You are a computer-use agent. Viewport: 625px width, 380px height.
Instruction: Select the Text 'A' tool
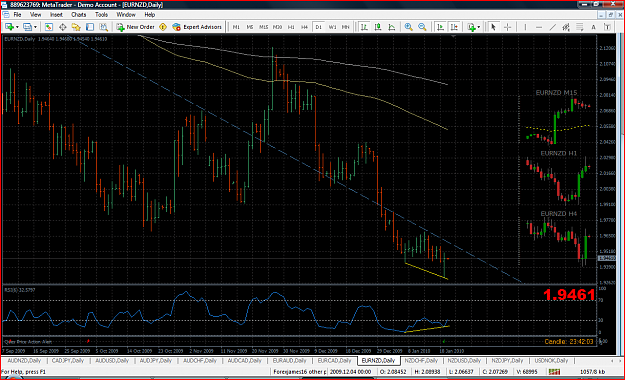[x=594, y=27]
